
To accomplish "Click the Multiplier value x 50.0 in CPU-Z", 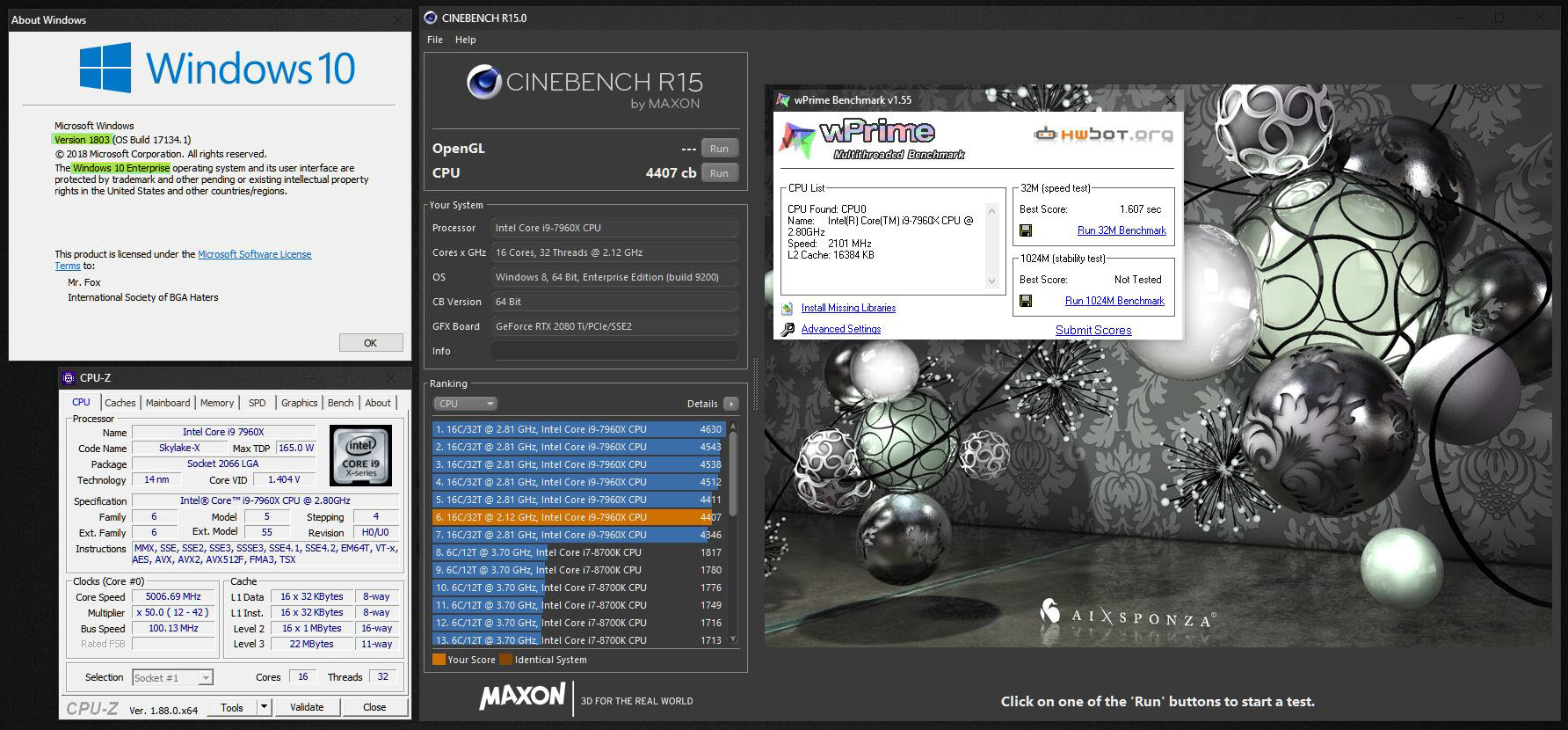I will [173, 612].
